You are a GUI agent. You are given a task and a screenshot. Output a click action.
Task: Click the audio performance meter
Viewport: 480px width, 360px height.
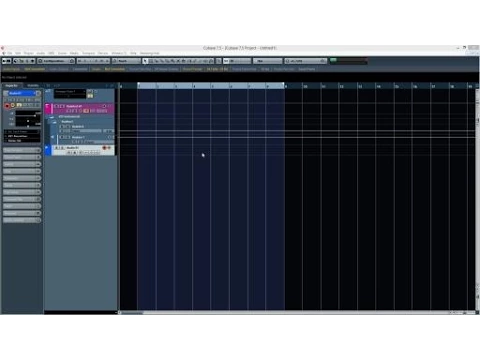tap(348, 61)
